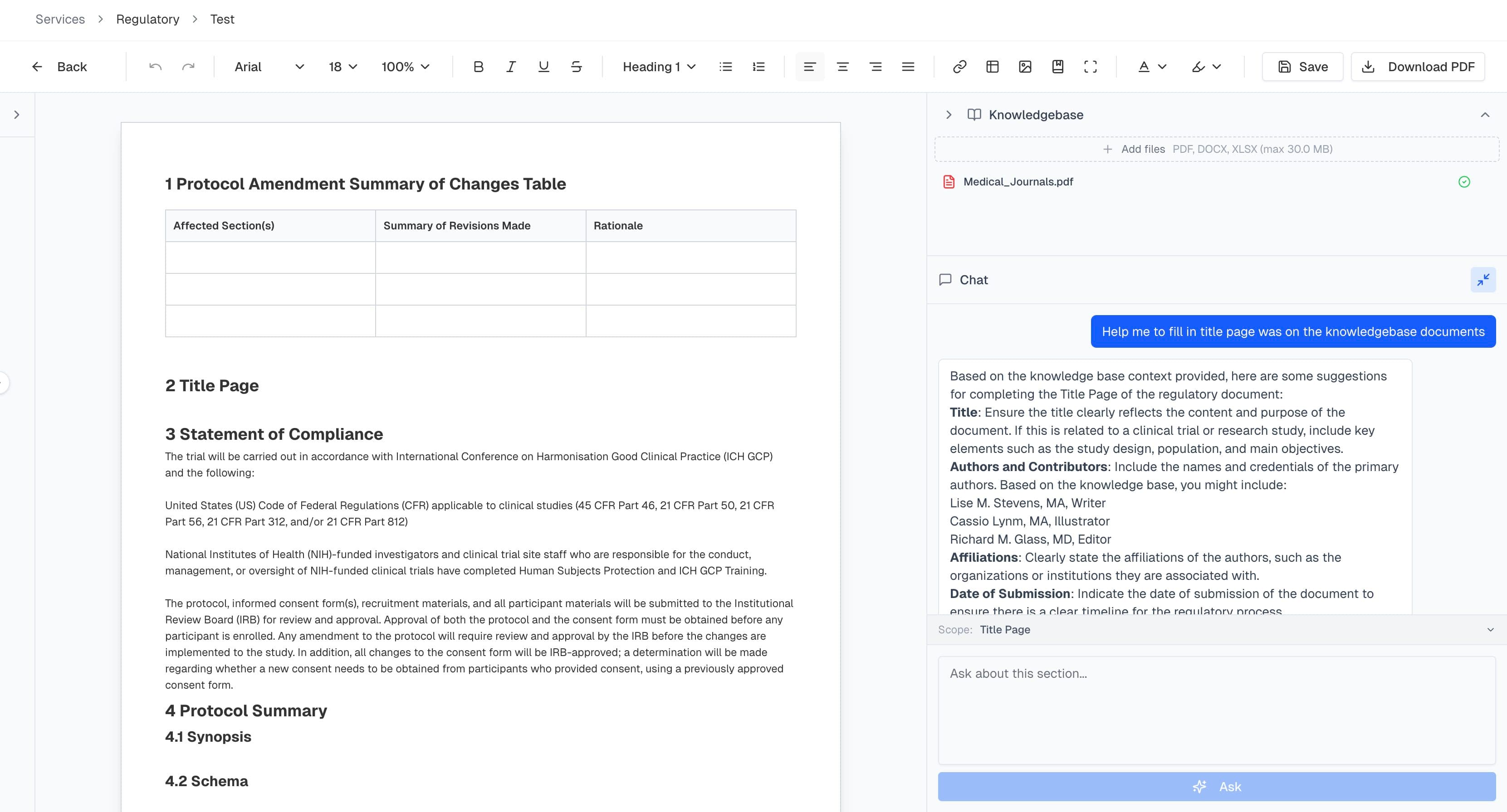This screenshot has height=812, width=1507.
Task: Toggle italic formatting
Action: (x=511, y=66)
